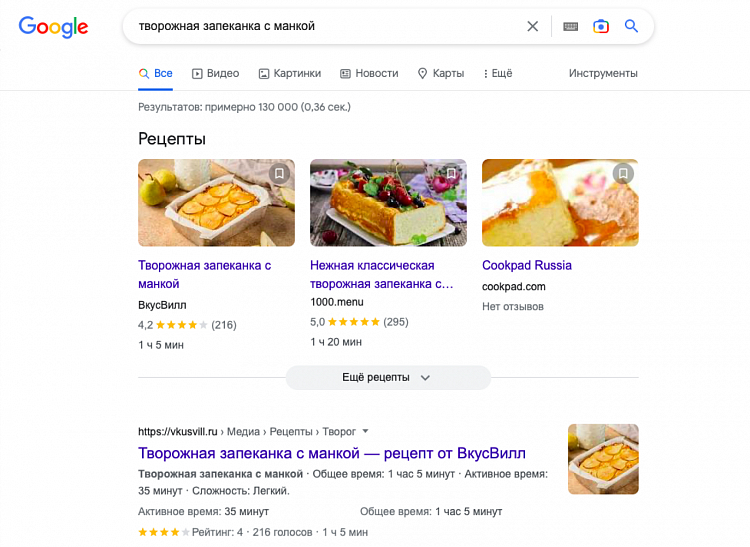Go to the Карты tab
The width and height of the screenshot is (750, 547).
pyautogui.click(x=440, y=73)
